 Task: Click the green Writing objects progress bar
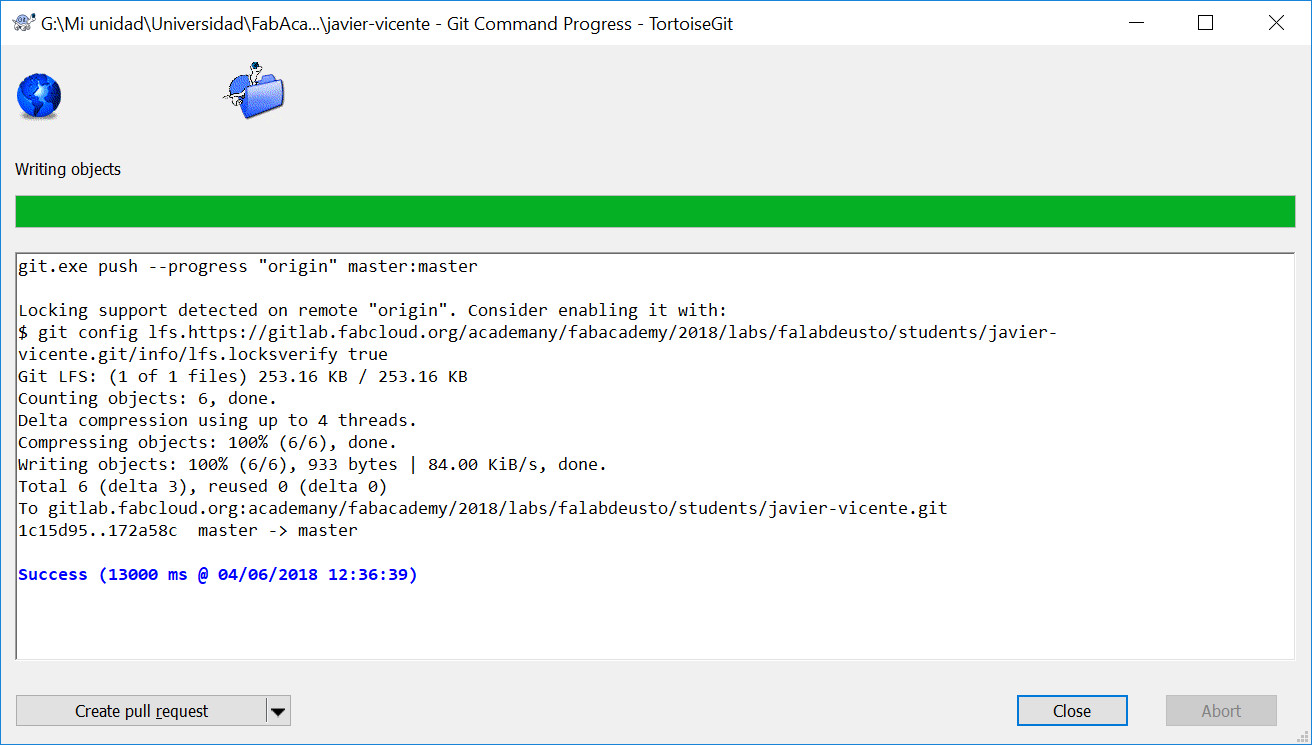(x=655, y=211)
